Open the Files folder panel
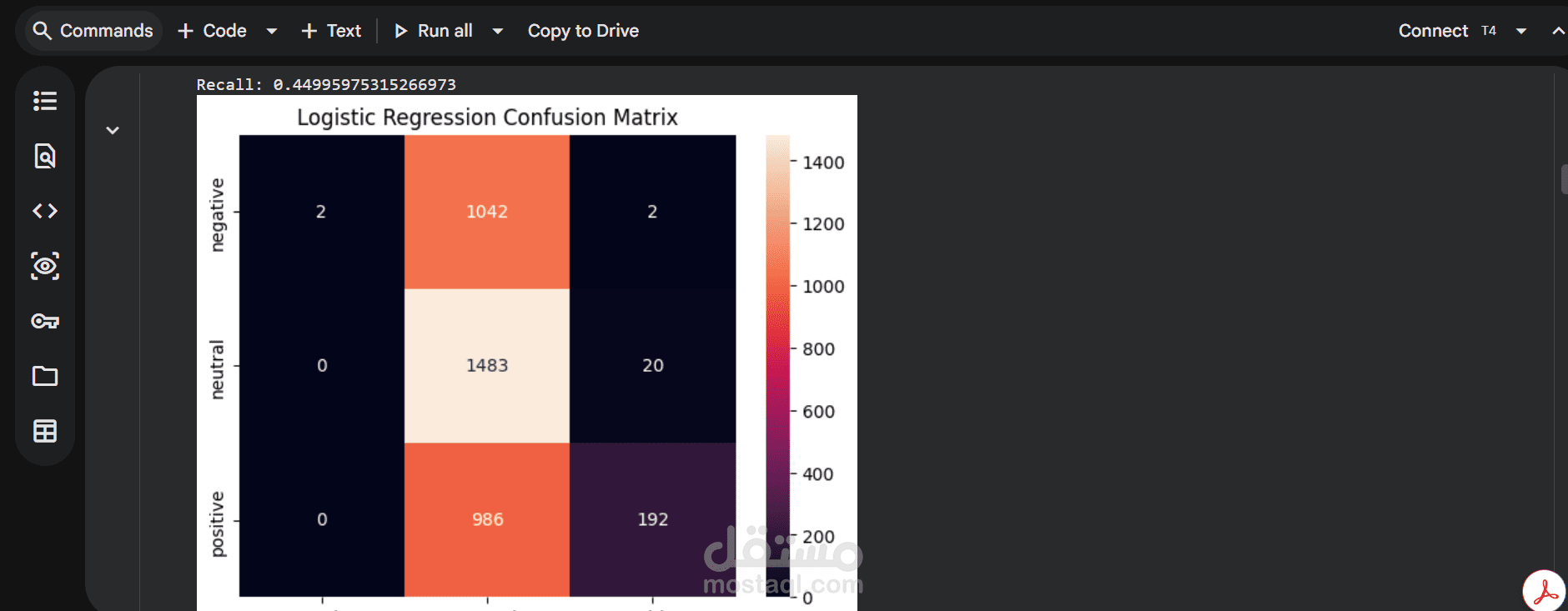1568x611 pixels. pyautogui.click(x=45, y=376)
